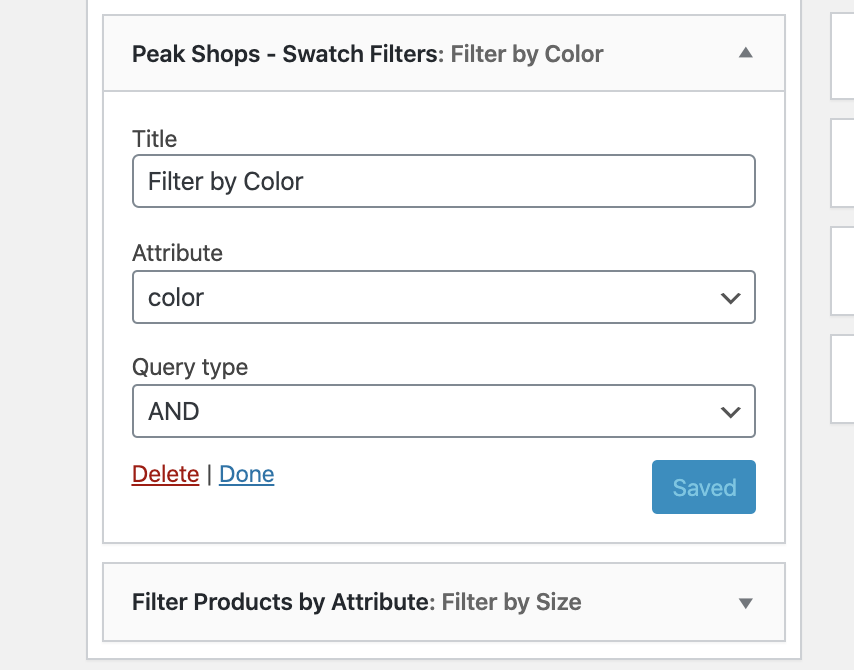
Task: Click the cut-off panel beside Peak Shops header
Action: (x=842, y=56)
